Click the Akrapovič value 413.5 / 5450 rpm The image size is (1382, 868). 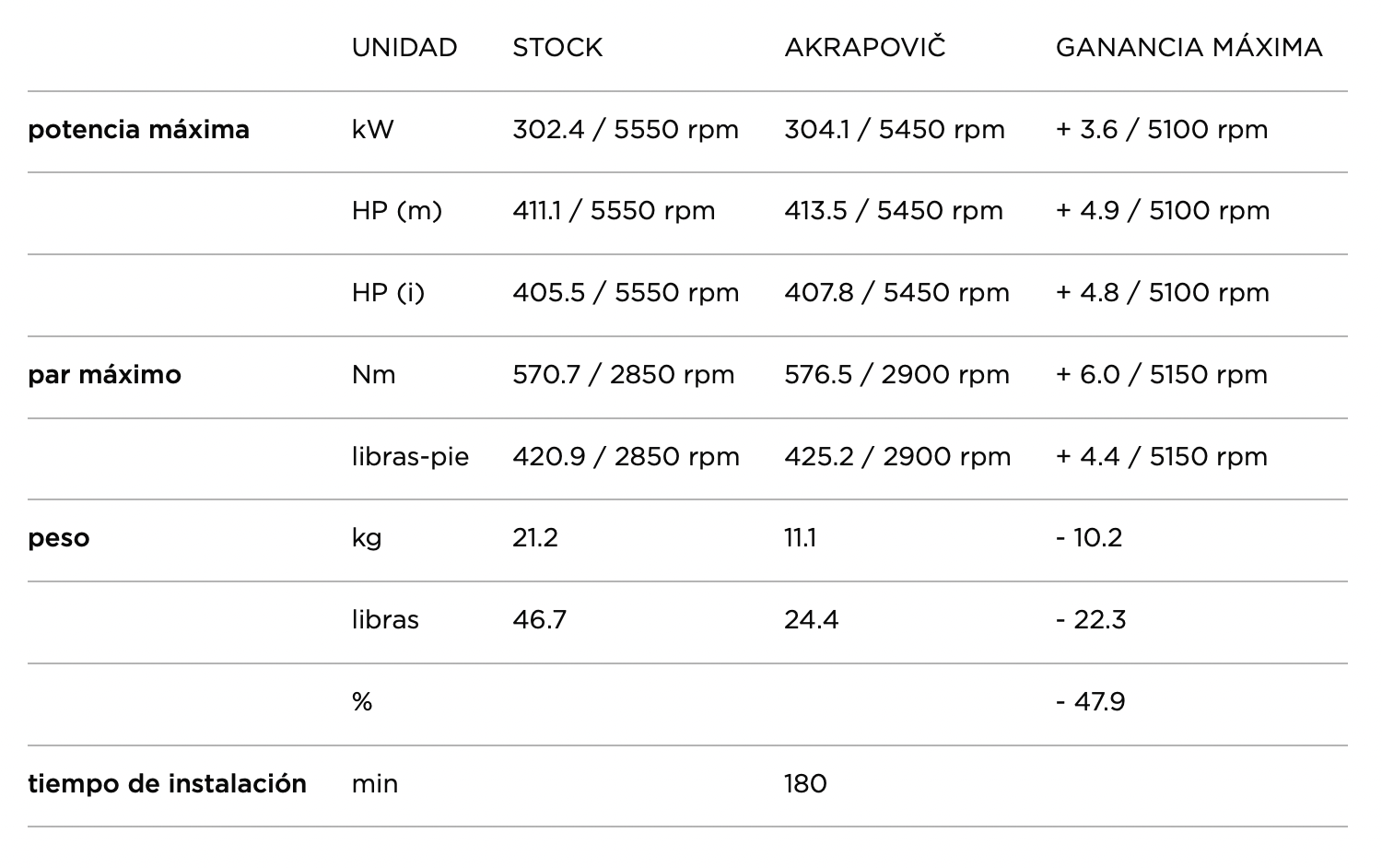tap(894, 211)
